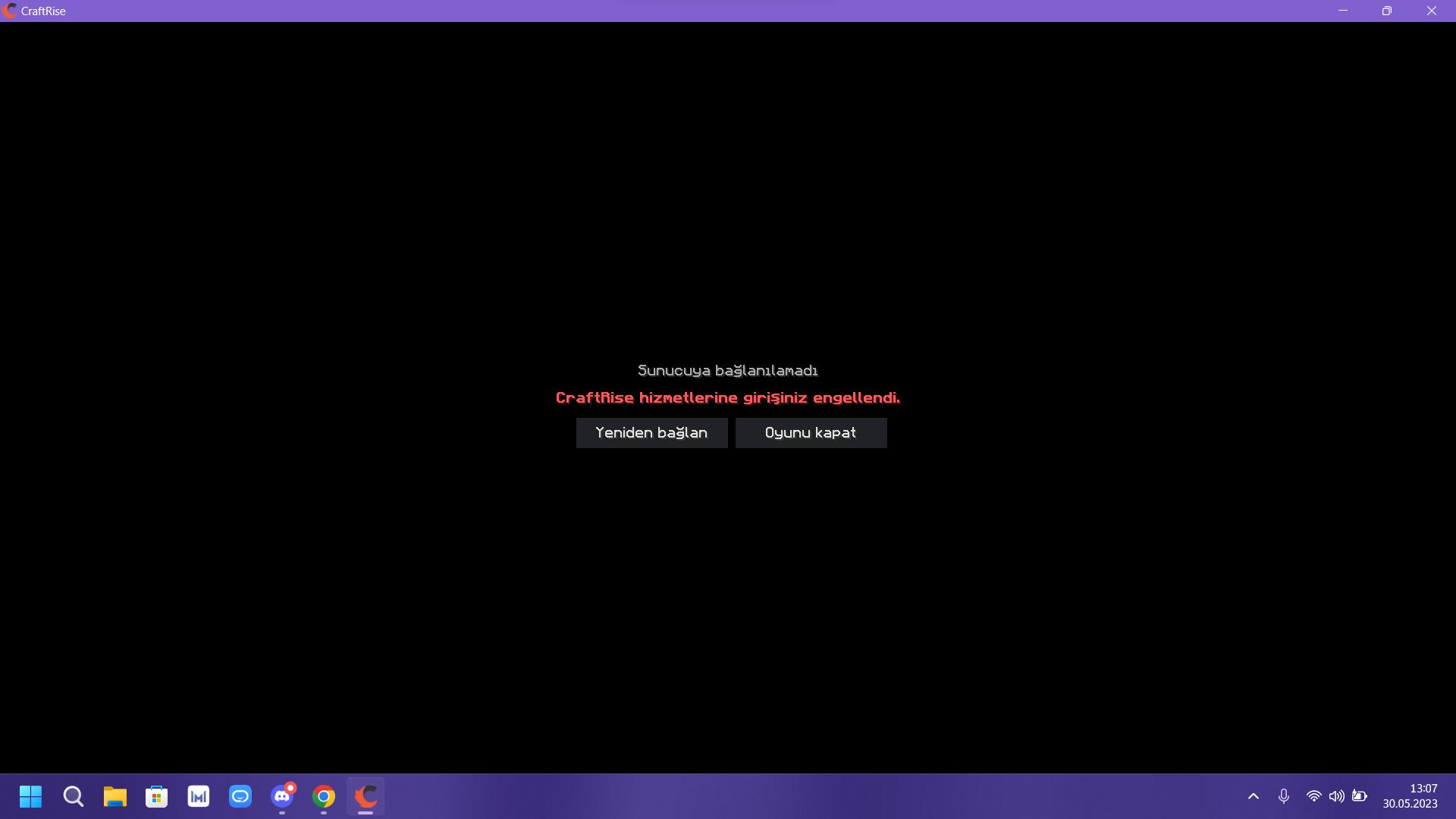Image resolution: width=1456 pixels, height=819 pixels.
Task: Click the Yeniden bağlan button
Action: [651, 433]
